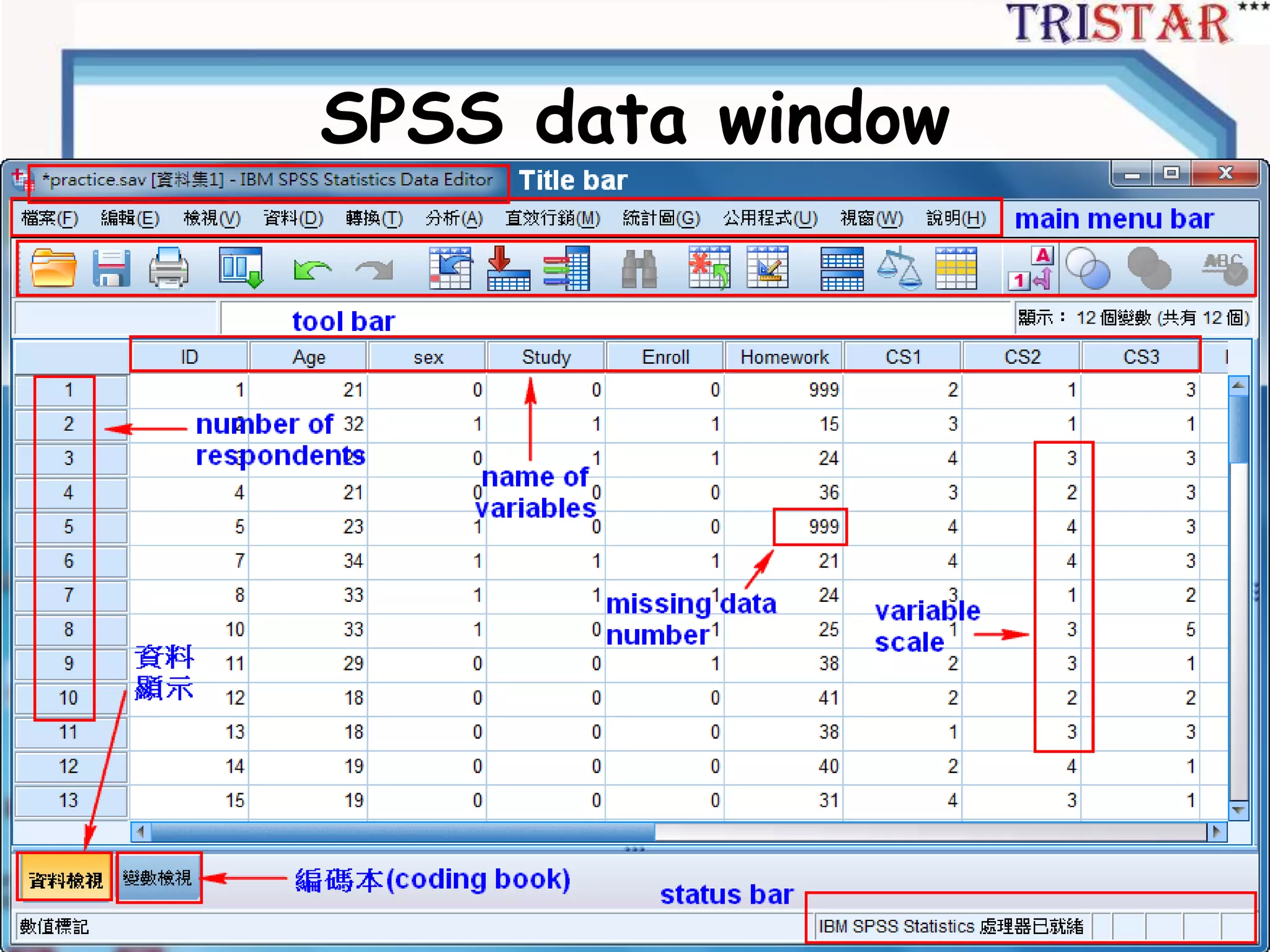
Task: Toggle the Value labels icon
Action: 1031,268
